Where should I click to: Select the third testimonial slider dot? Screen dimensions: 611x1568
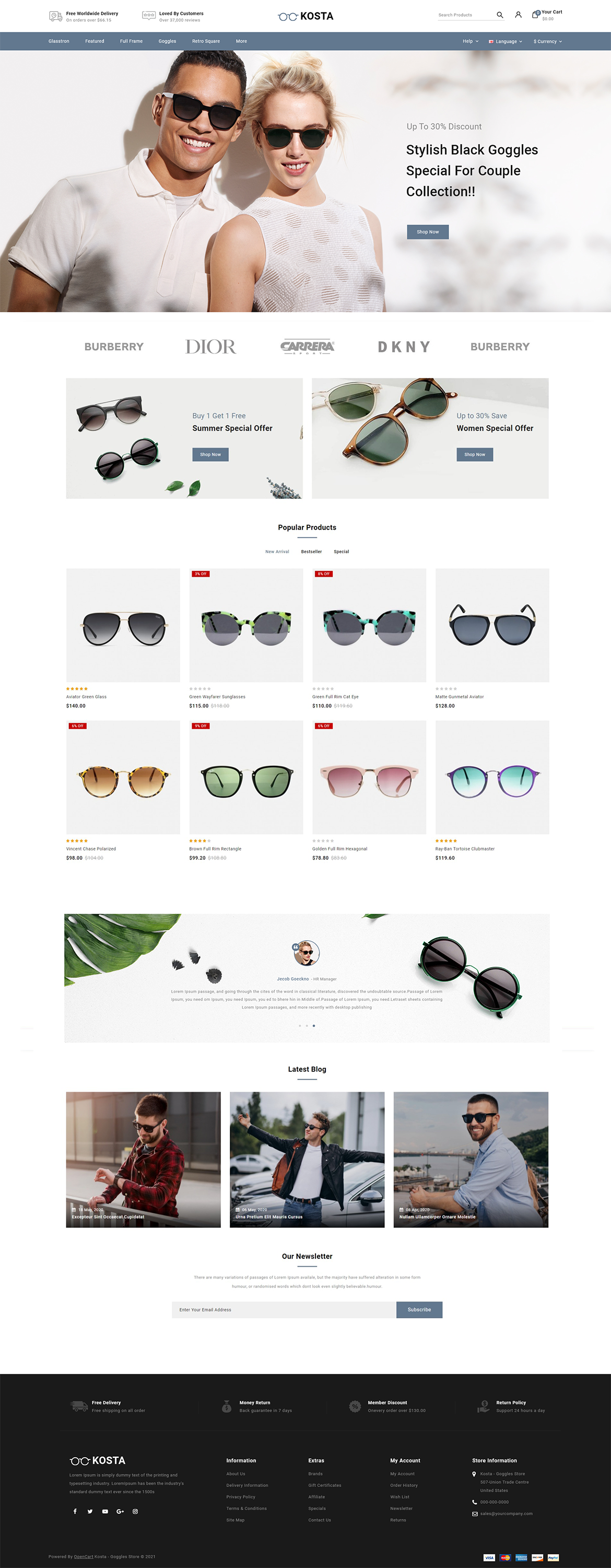(x=314, y=1026)
